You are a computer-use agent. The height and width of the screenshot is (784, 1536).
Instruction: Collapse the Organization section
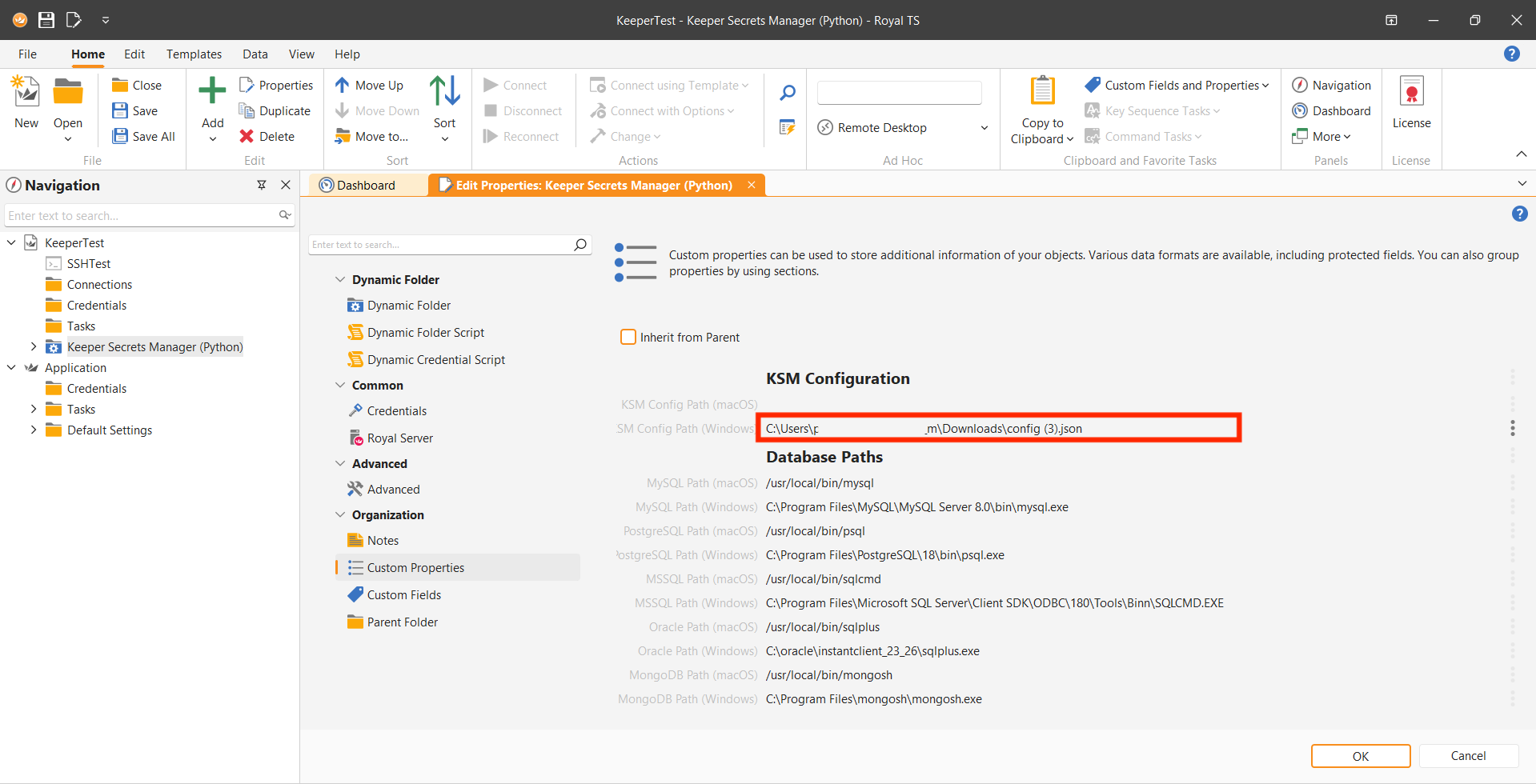[340, 515]
